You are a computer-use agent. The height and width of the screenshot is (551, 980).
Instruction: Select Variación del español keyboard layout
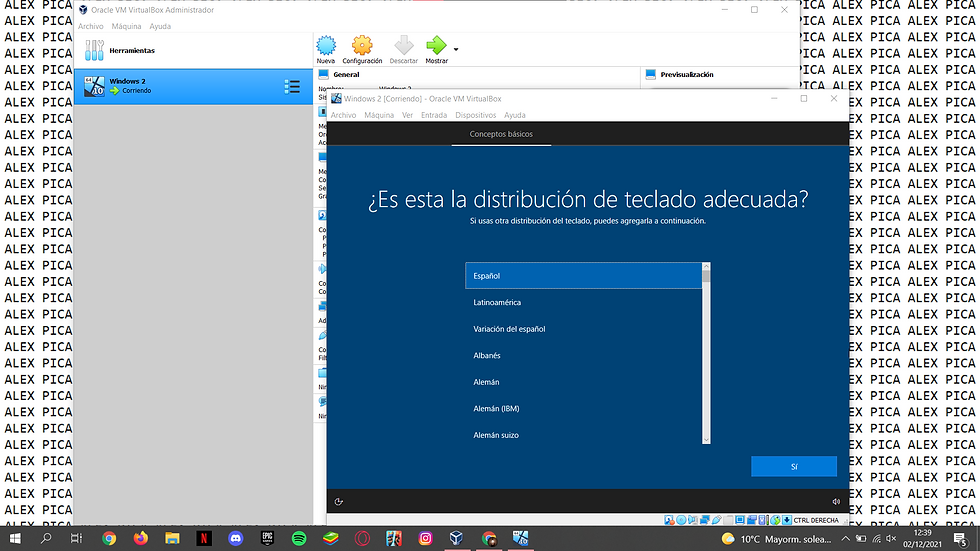[x=584, y=329]
